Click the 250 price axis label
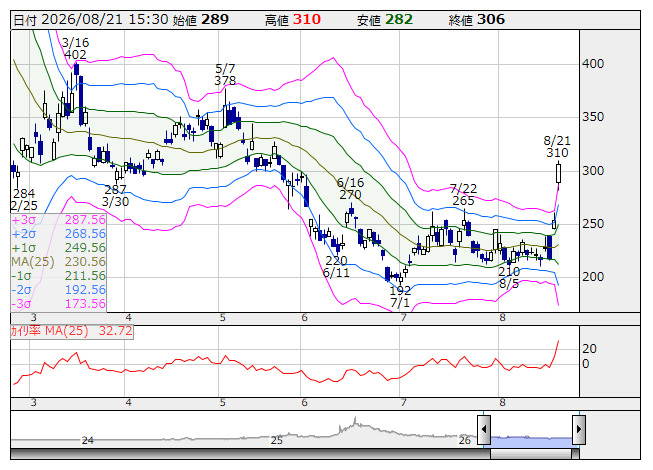Image resolution: width=653 pixels, height=470 pixels. [x=593, y=224]
